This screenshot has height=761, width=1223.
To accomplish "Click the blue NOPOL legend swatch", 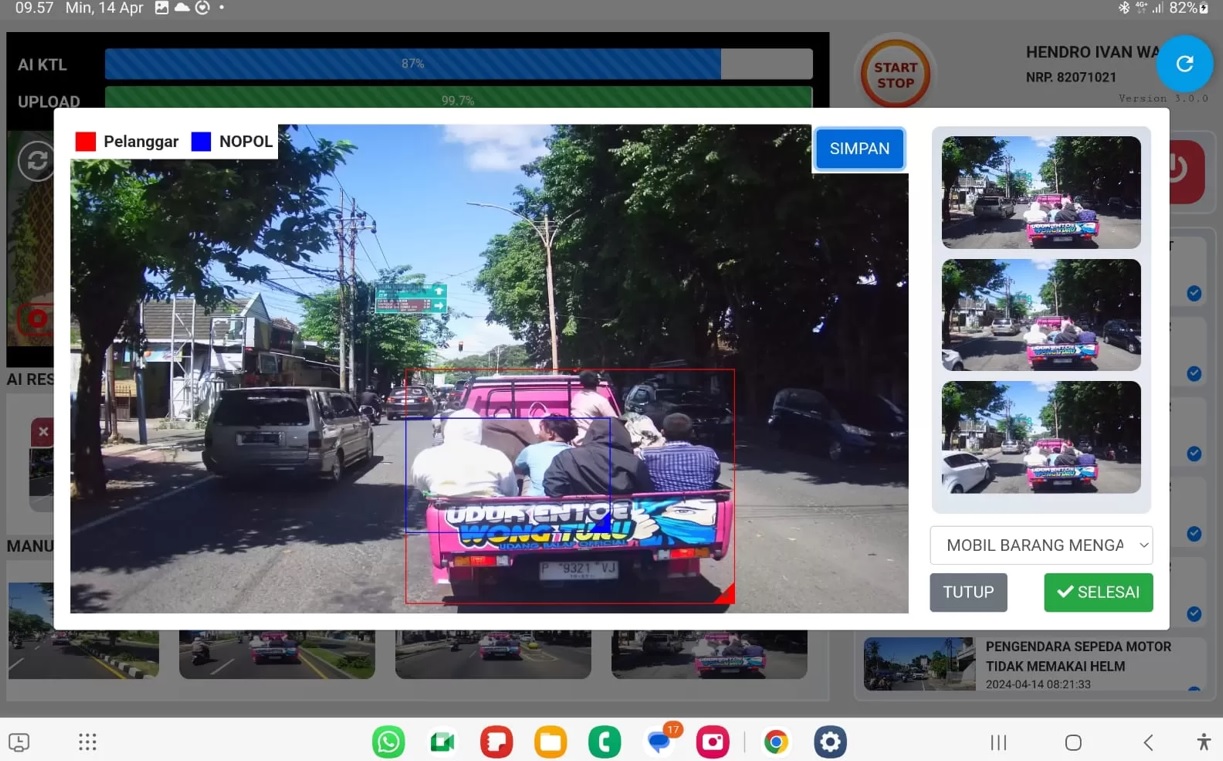I will coord(201,142).
